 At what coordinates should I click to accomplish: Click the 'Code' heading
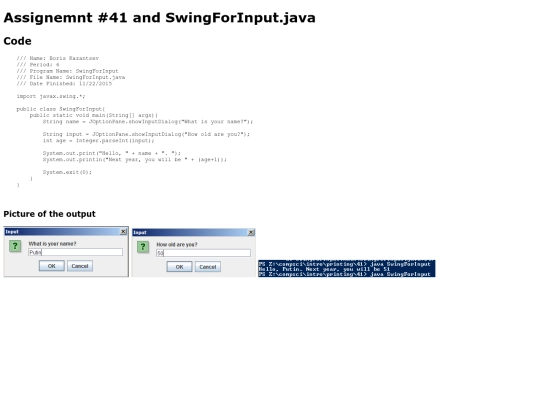click(17, 41)
